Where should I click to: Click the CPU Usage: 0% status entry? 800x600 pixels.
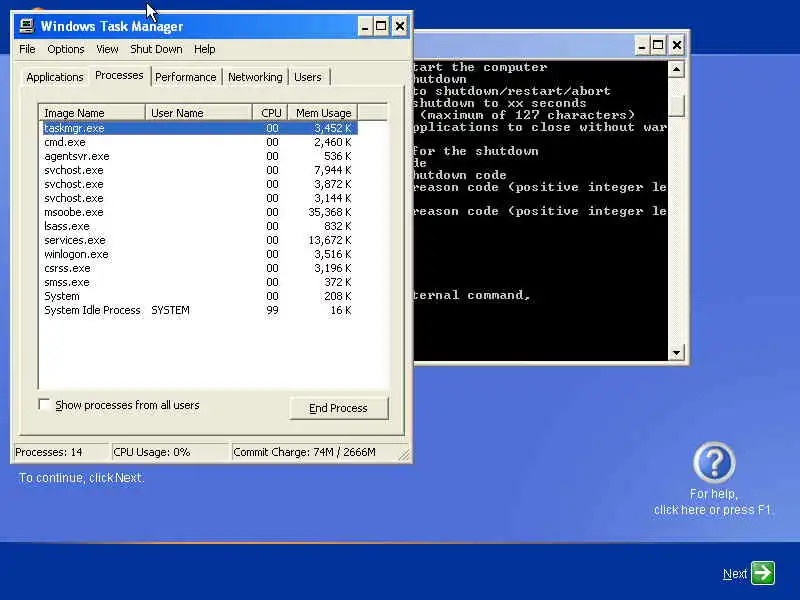coord(170,452)
